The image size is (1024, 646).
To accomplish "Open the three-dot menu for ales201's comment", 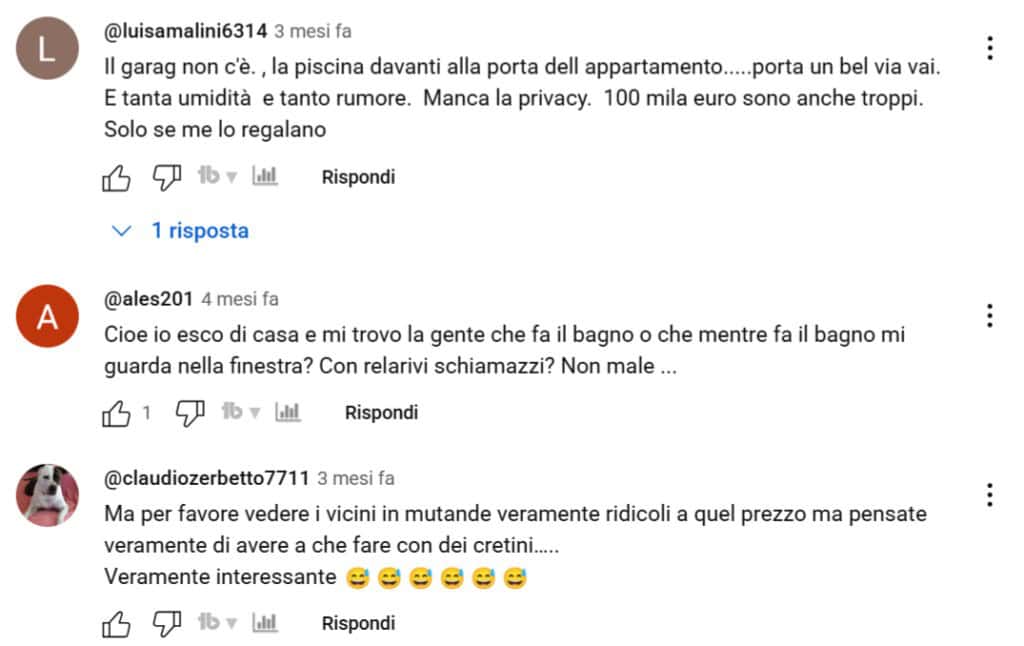I will click(990, 316).
